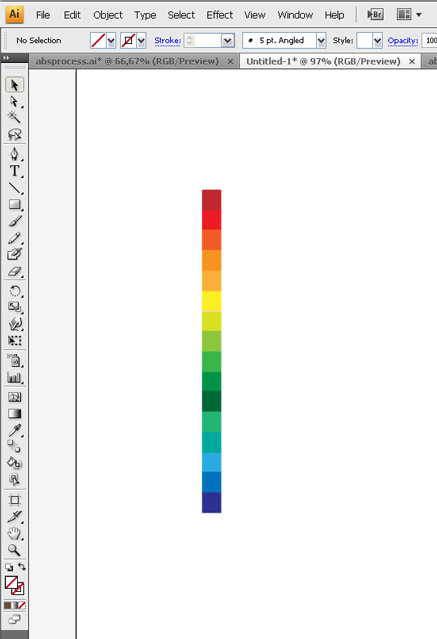
Task: Click the Opacity value field
Action: [430, 40]
